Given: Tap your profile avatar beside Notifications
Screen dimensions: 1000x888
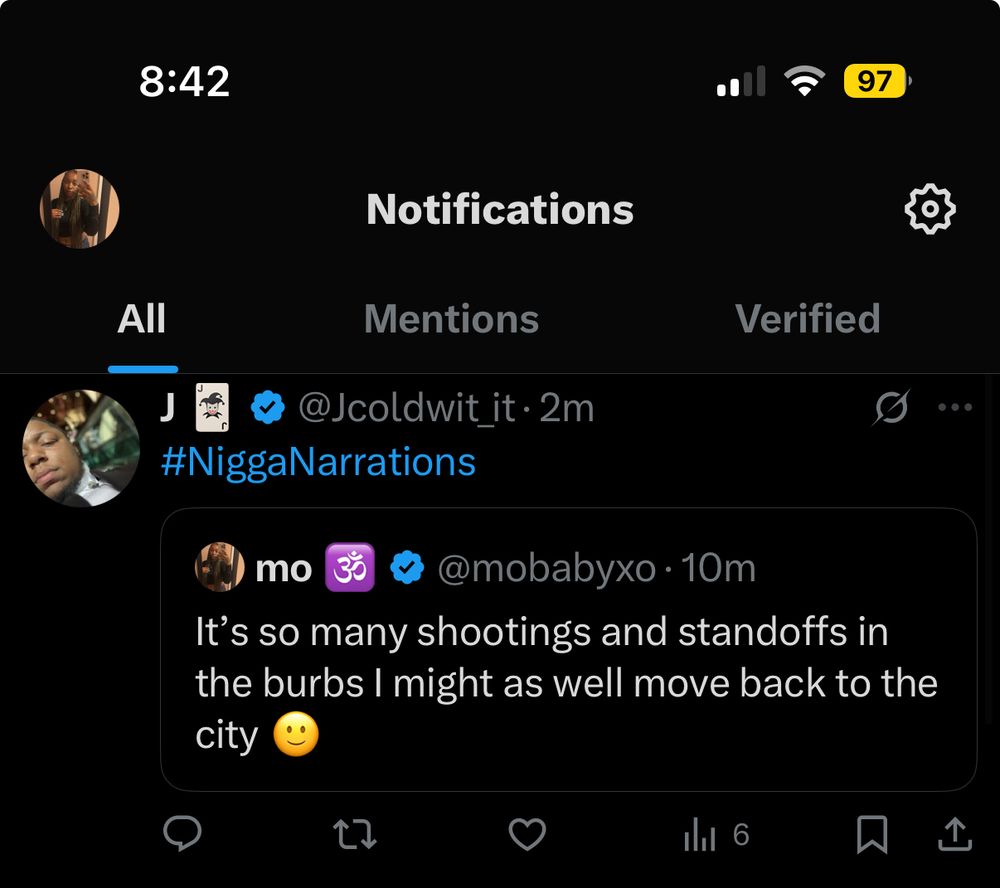Looking at the screenshot, I should coord(80,209).
